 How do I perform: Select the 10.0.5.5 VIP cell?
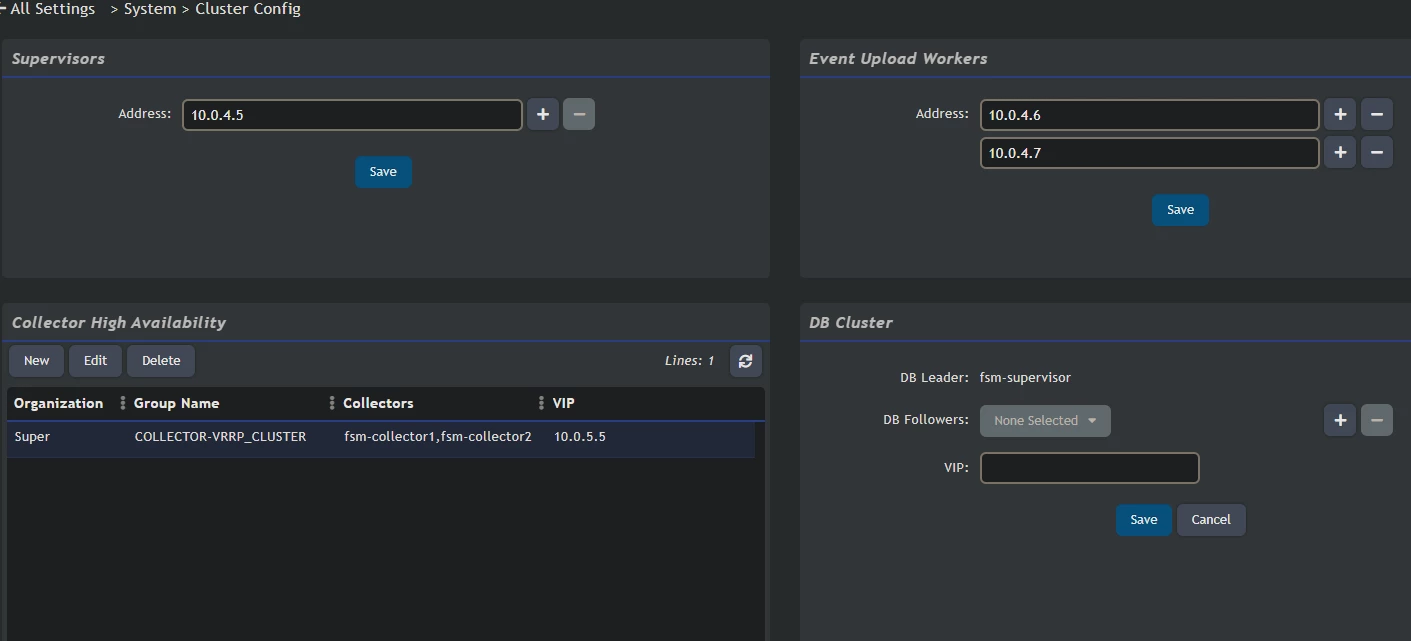click(x=580, y=437)
